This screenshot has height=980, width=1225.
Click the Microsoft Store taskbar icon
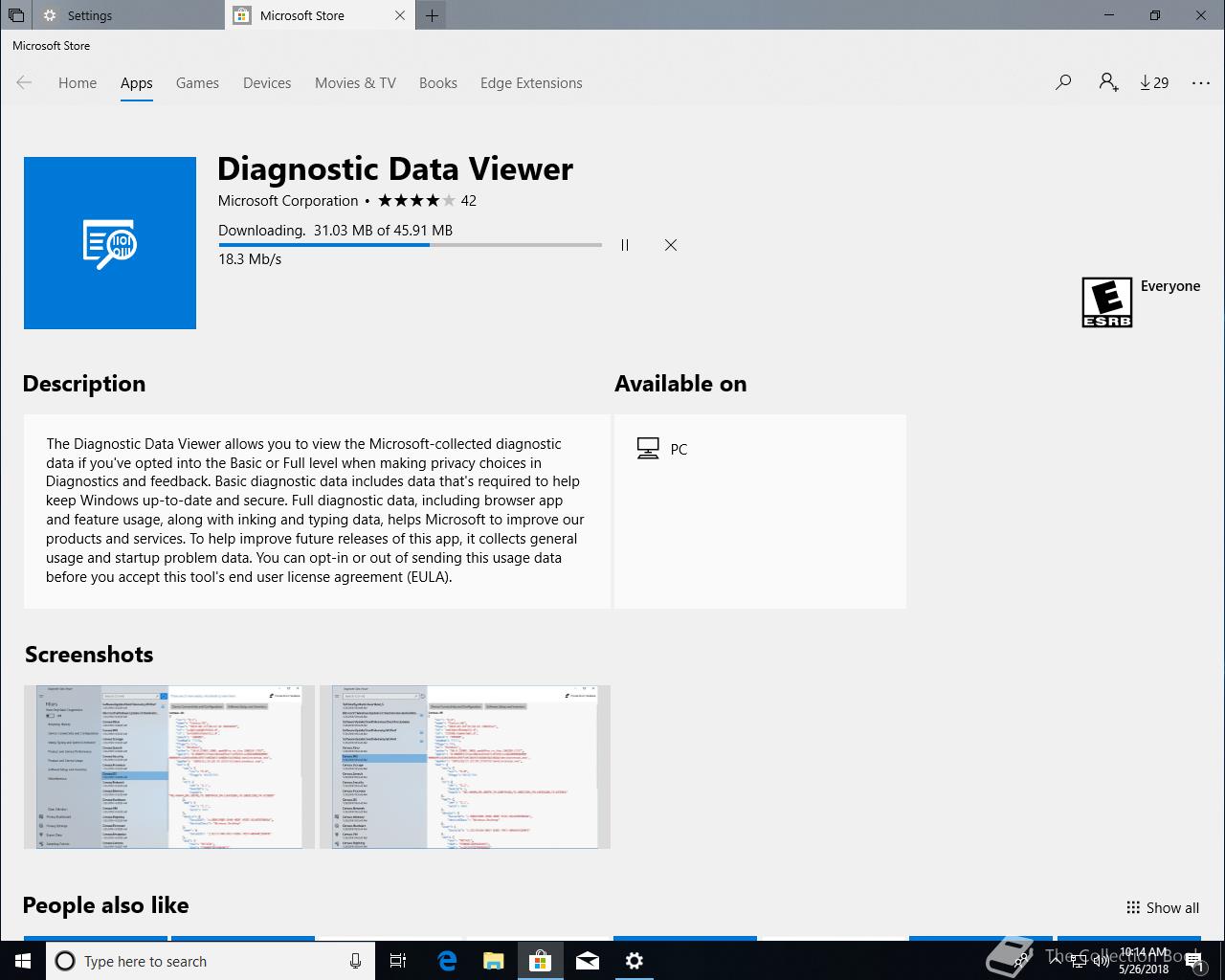pyautogui.click(x=540, y=961)
